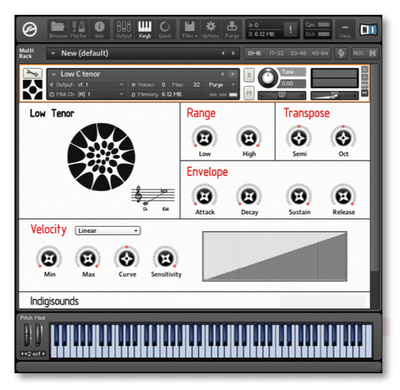
Task: Click the Purge icon in toolbar
Action: point(232,30)
